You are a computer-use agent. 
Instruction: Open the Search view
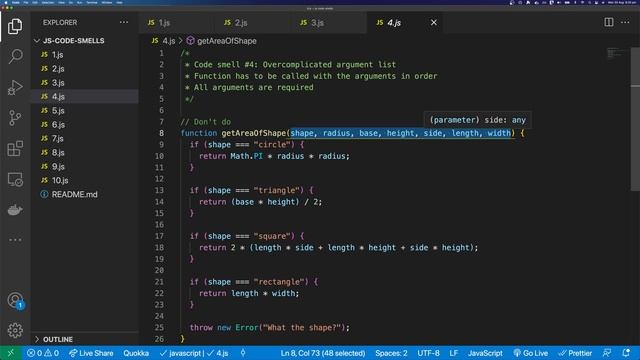pyautogui.click(x=15, y=56)
